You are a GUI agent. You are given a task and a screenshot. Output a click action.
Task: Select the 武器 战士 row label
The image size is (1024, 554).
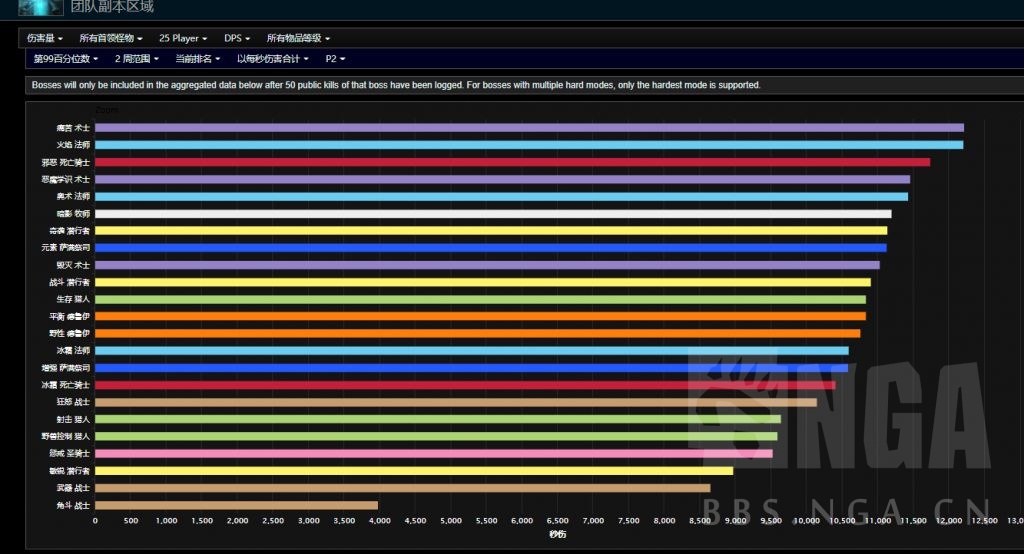click(73, 488)
